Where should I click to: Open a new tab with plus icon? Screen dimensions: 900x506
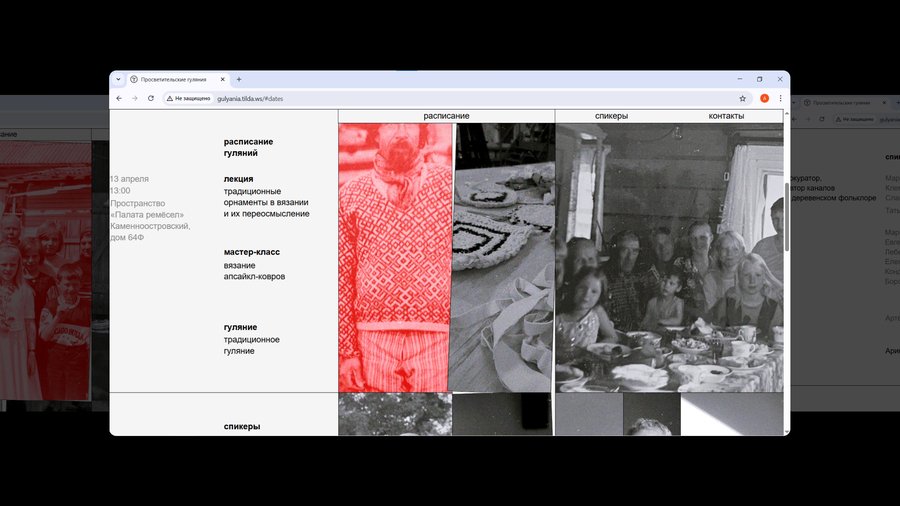(x=239, y=80)
